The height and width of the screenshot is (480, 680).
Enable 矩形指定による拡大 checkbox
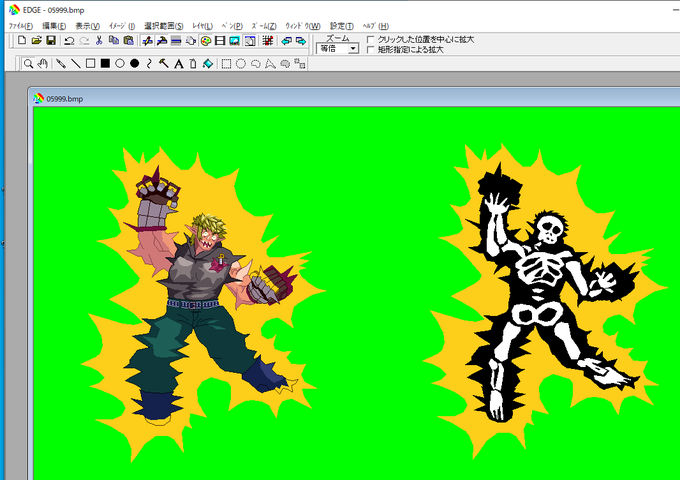click(370, 49)
